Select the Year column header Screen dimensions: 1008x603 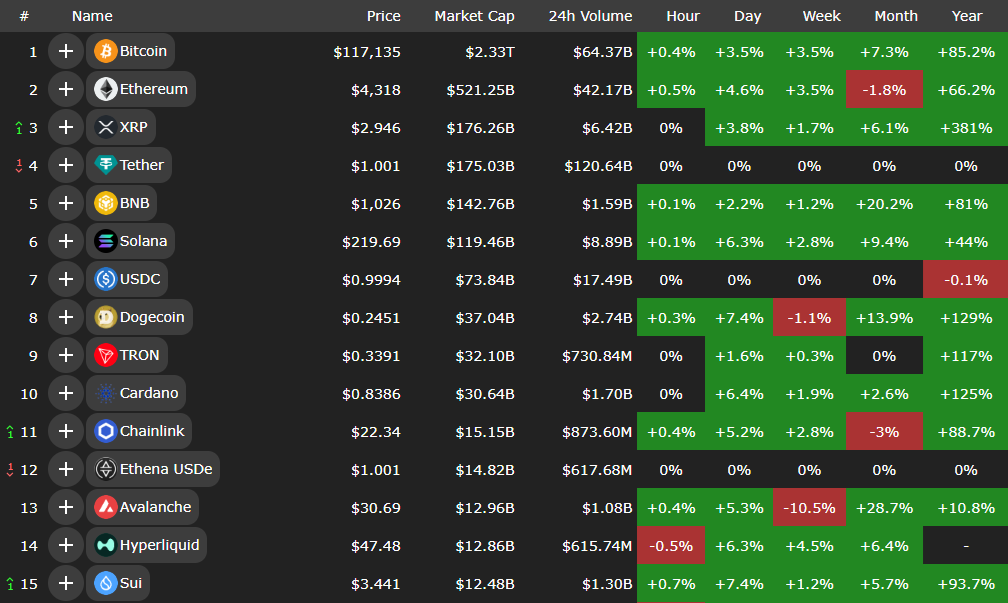(x=966, y=16)
